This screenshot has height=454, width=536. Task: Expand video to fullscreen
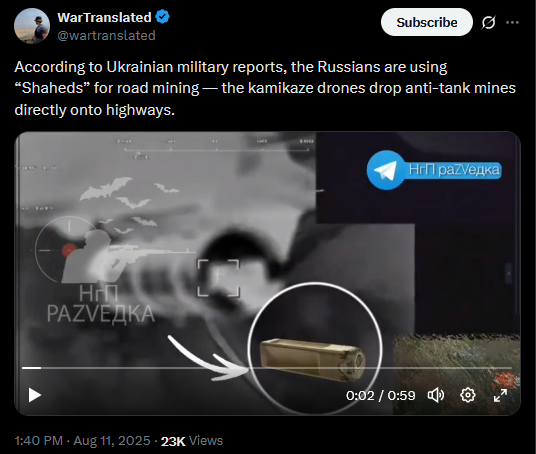click(500, 395)
